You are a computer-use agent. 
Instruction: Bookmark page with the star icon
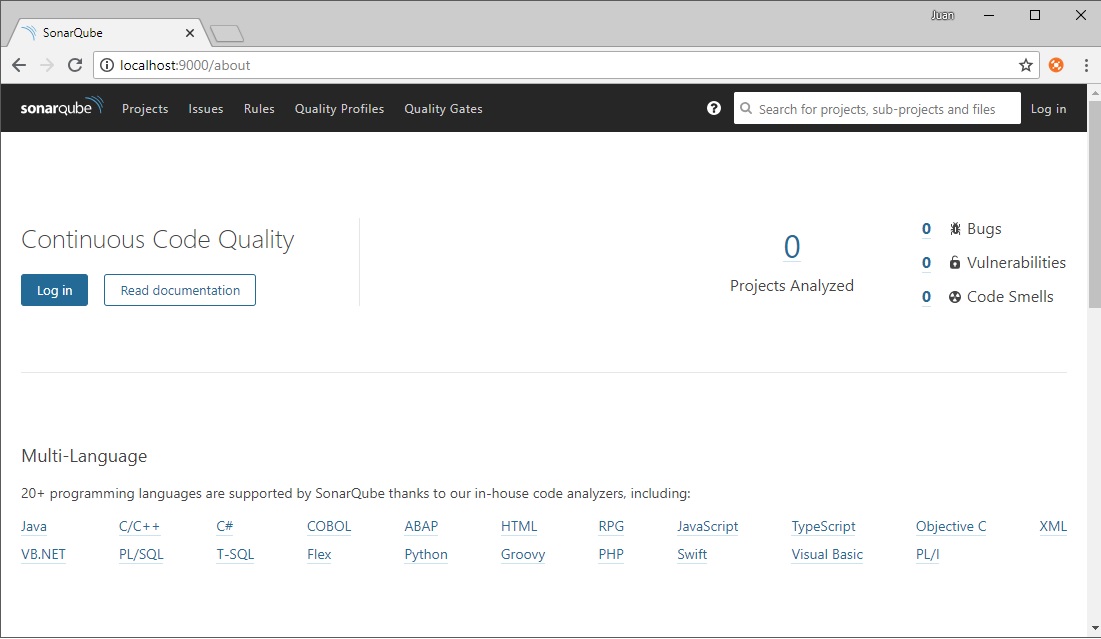tap(1026, 65)
